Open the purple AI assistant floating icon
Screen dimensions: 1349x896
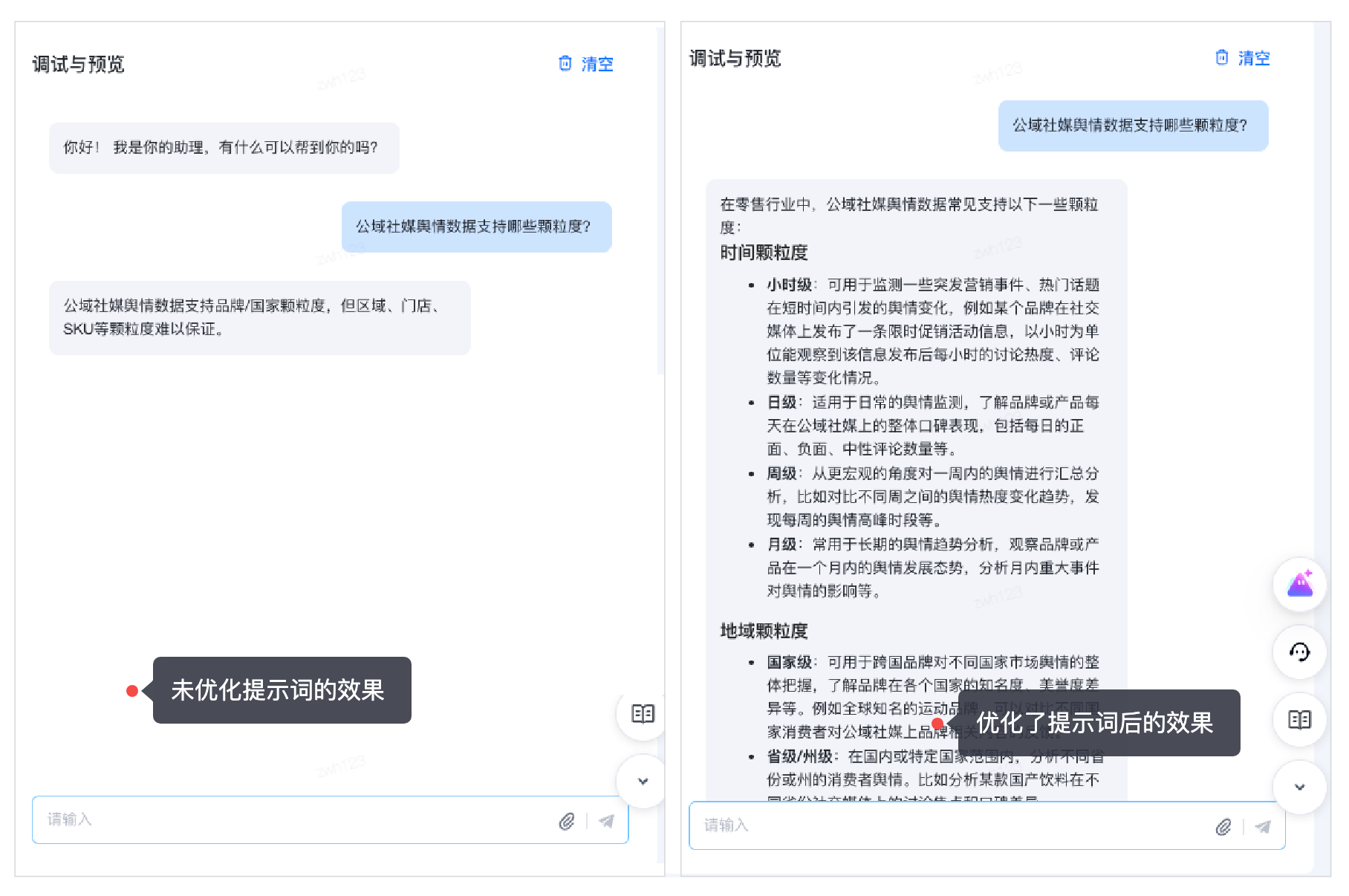click(1300, 585)
